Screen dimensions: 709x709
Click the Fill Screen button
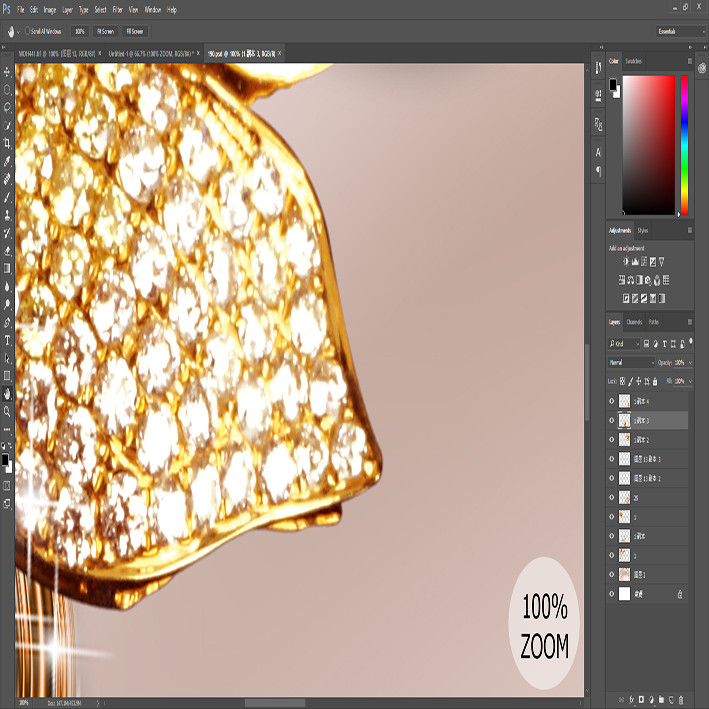135,31
